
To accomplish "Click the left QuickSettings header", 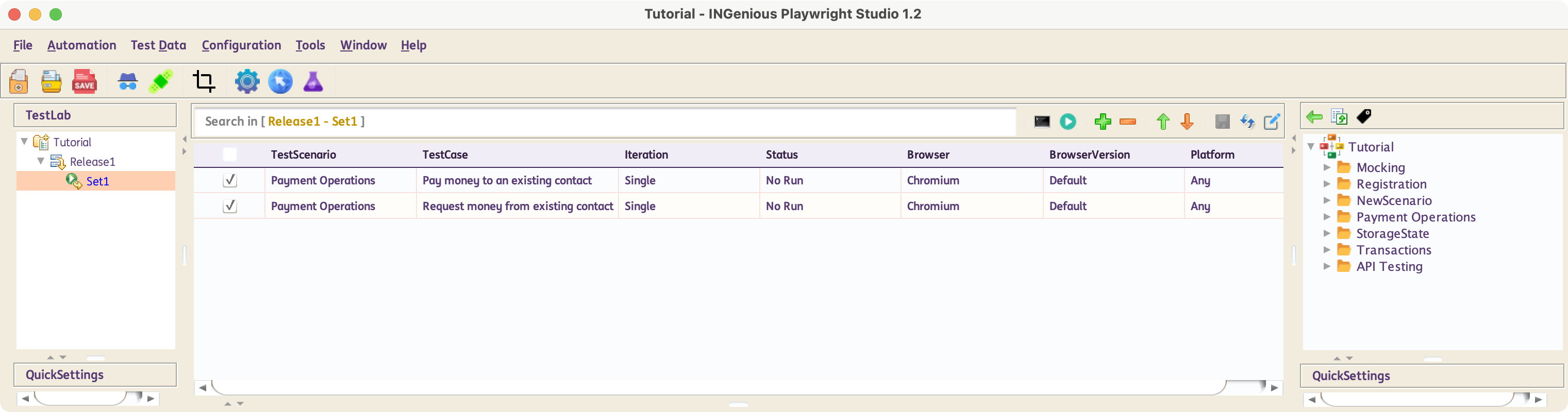I will pos(95,375).
